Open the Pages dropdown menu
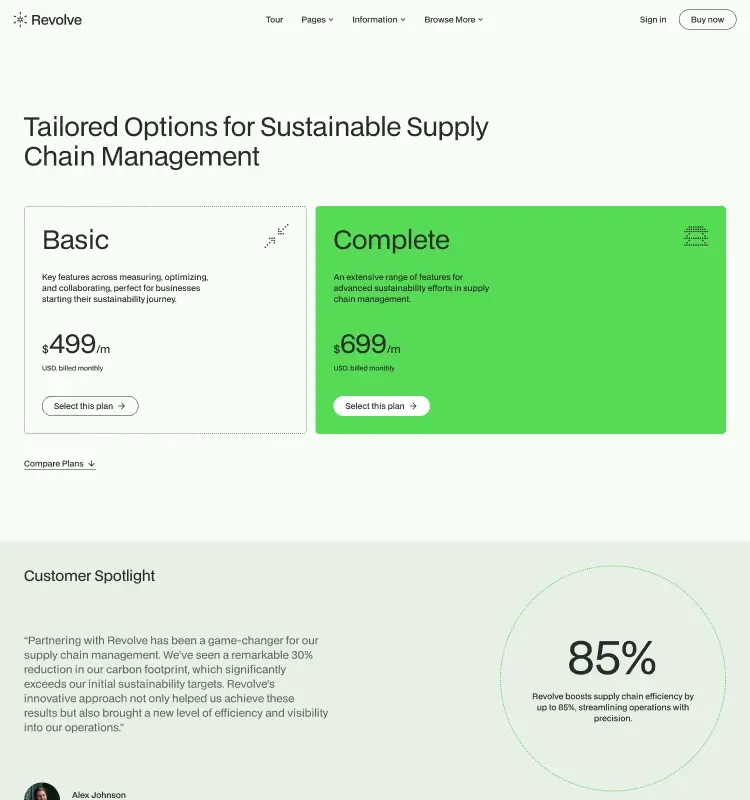This screenshot has height=800, width=750. click(317, 19)
